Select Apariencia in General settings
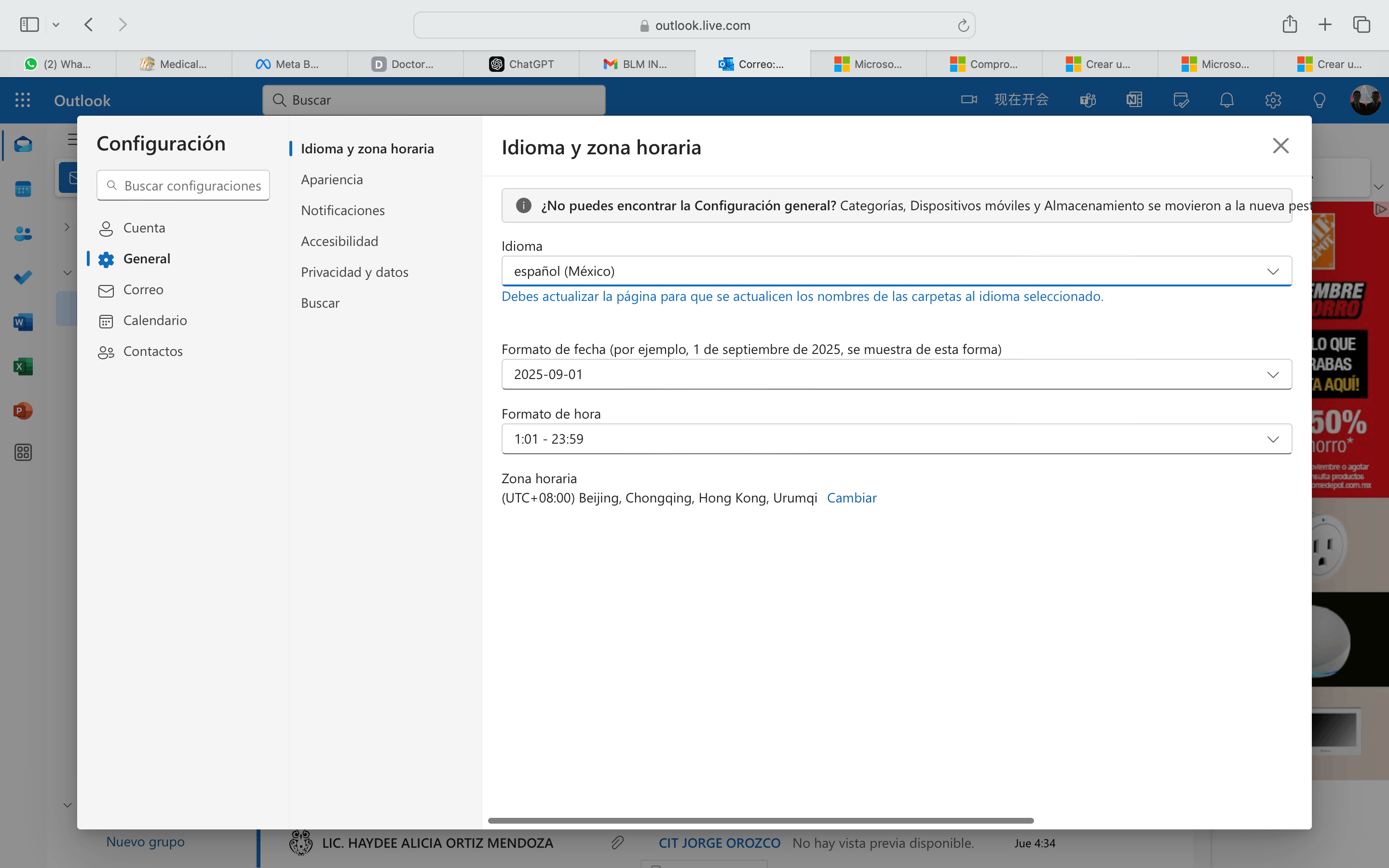The height and width of the screenshot is (868, 1389). point(332,180)
